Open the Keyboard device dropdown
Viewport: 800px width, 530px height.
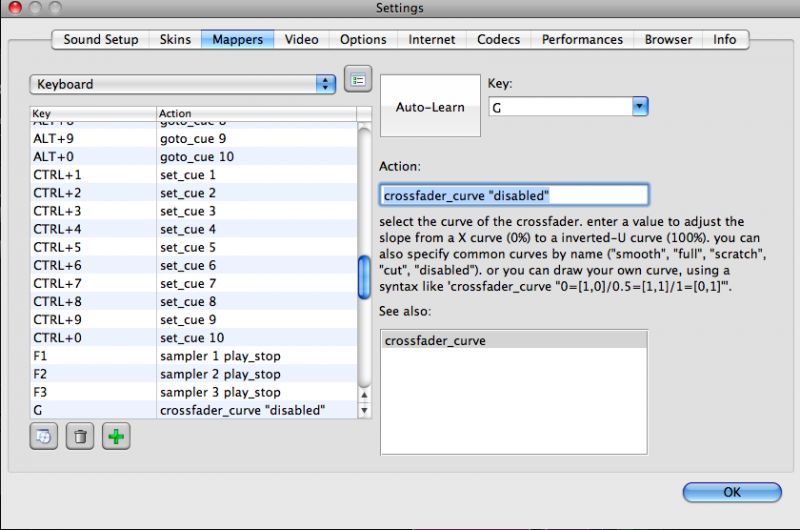coord(183,84)
